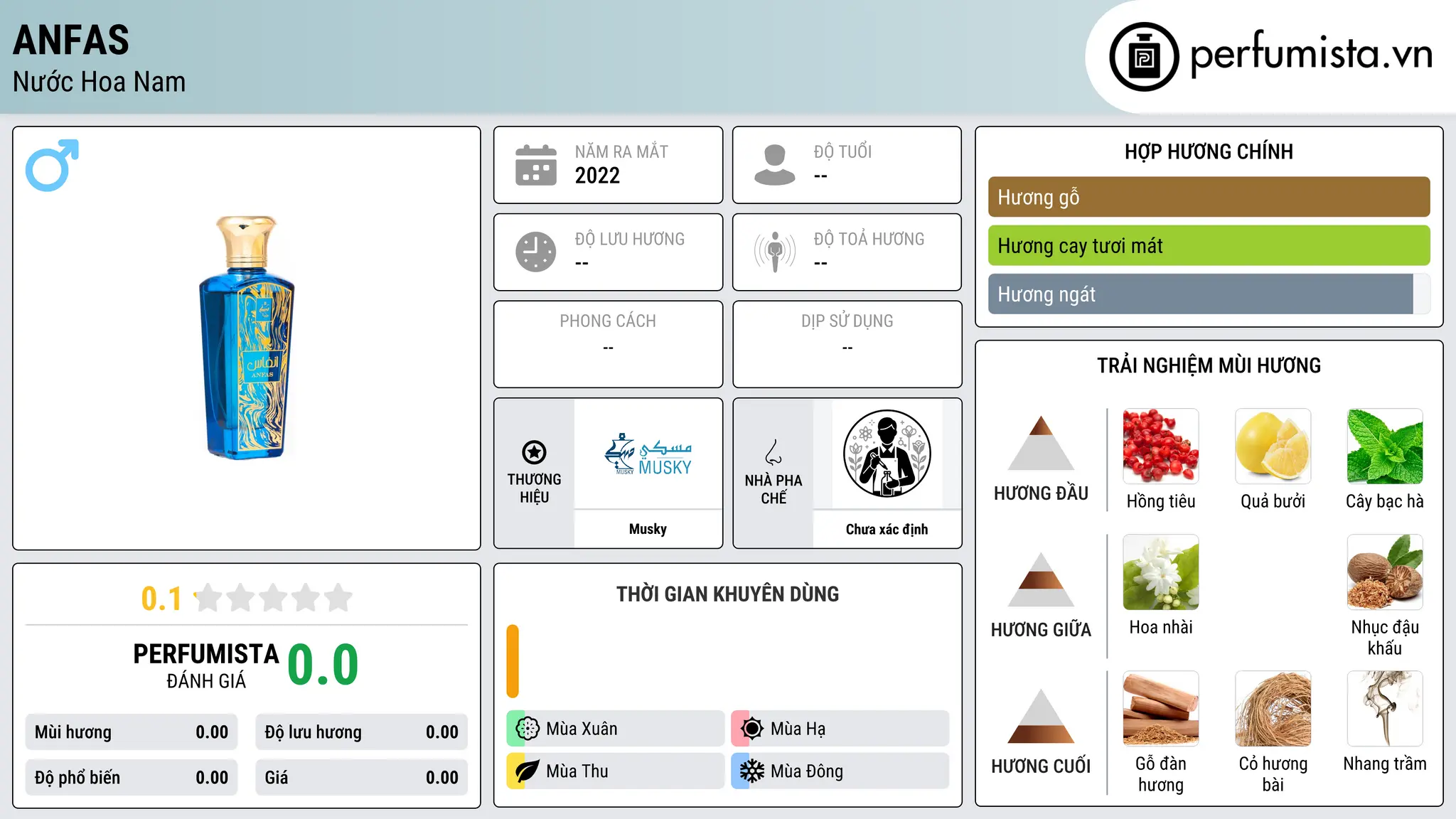
Task: Click the star badge icon above Thương hiệu
Action: point(534,452)
